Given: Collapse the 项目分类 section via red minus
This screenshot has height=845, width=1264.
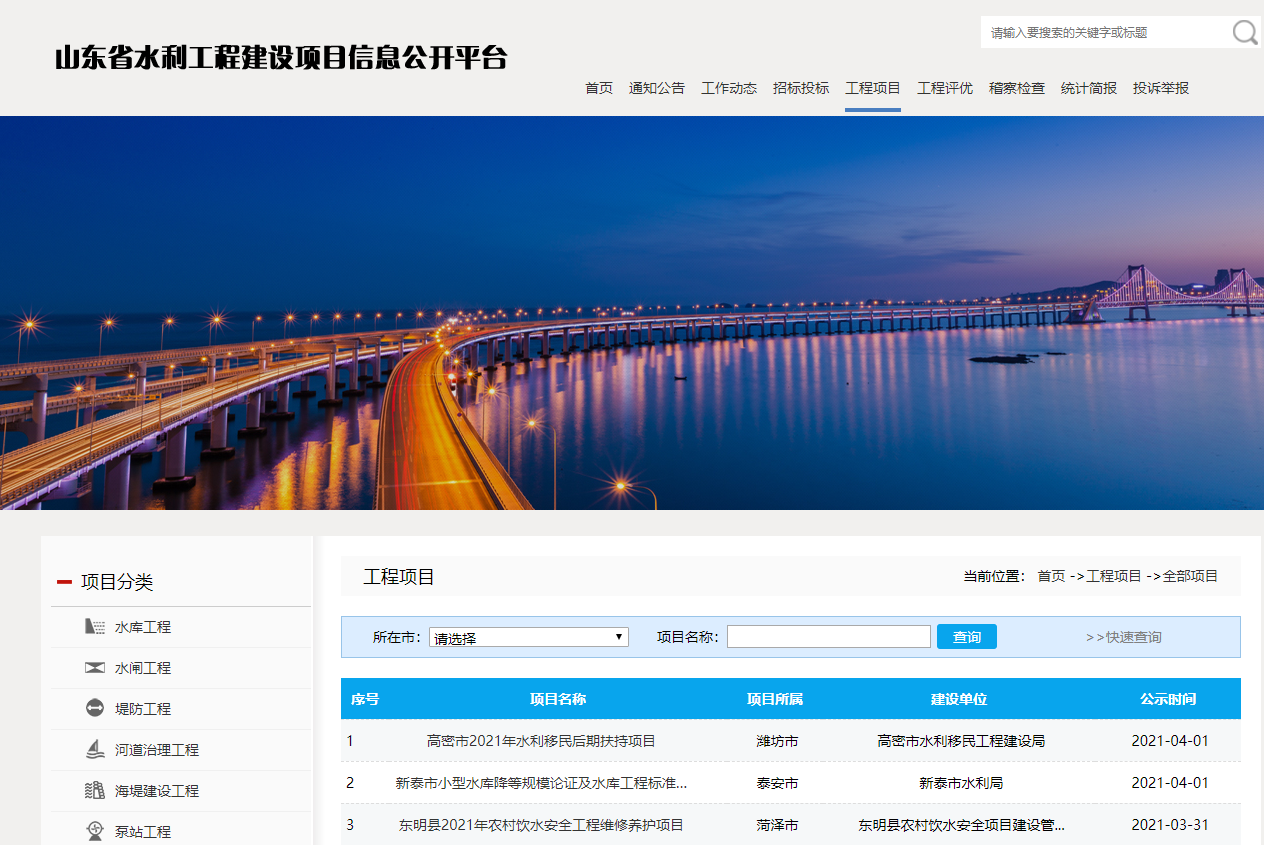Looking at the screenshot, I should [64, 582].
